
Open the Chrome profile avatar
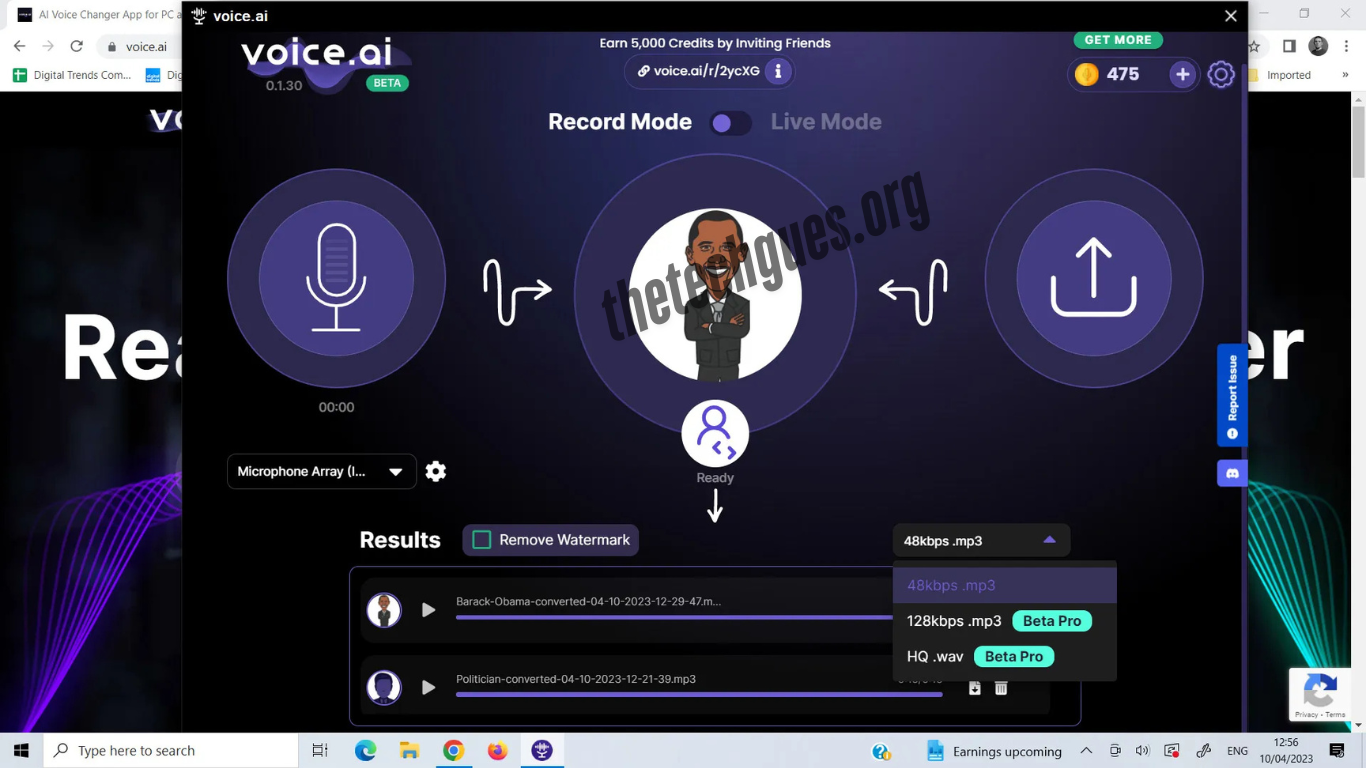[x=1318, y=46]
